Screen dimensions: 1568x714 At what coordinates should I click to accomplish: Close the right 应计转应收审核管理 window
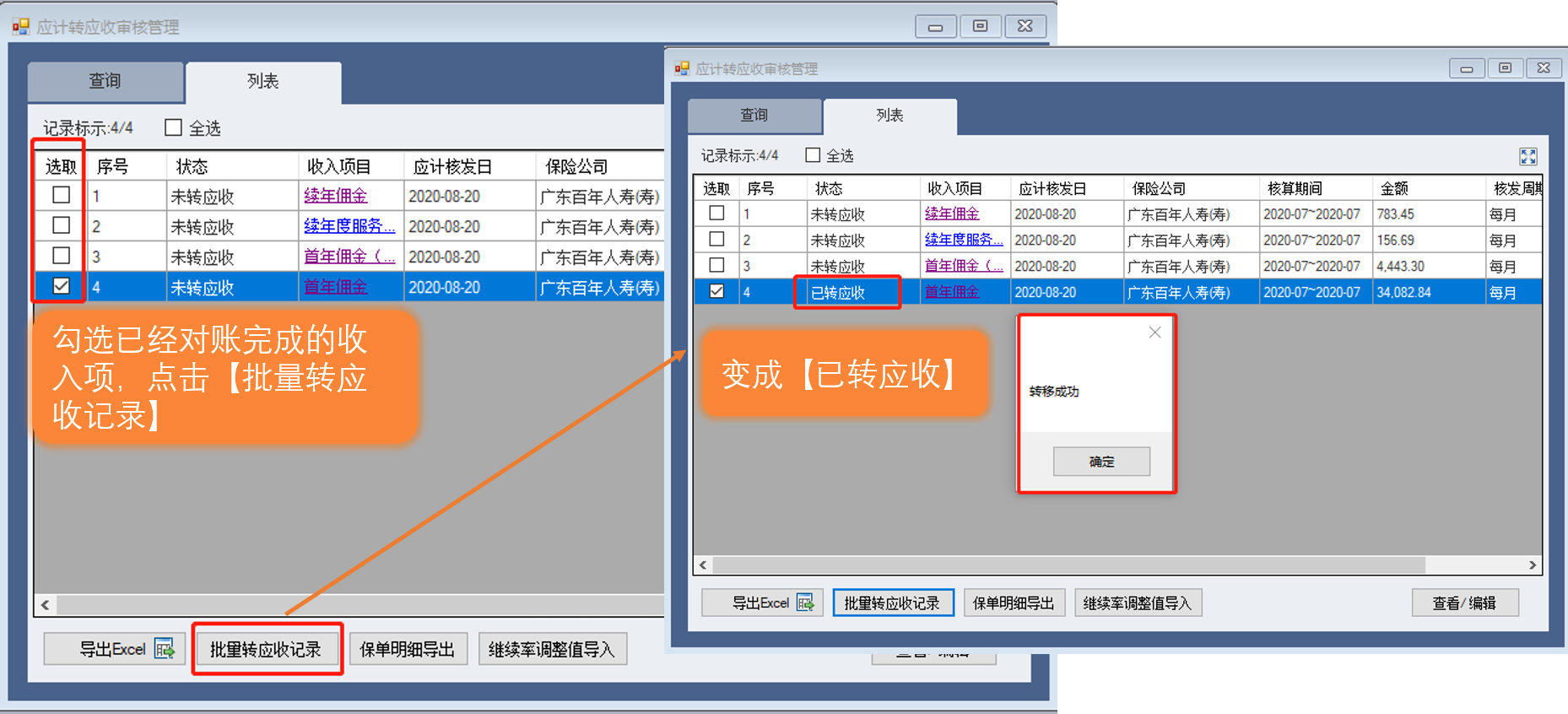(1543, 68)
